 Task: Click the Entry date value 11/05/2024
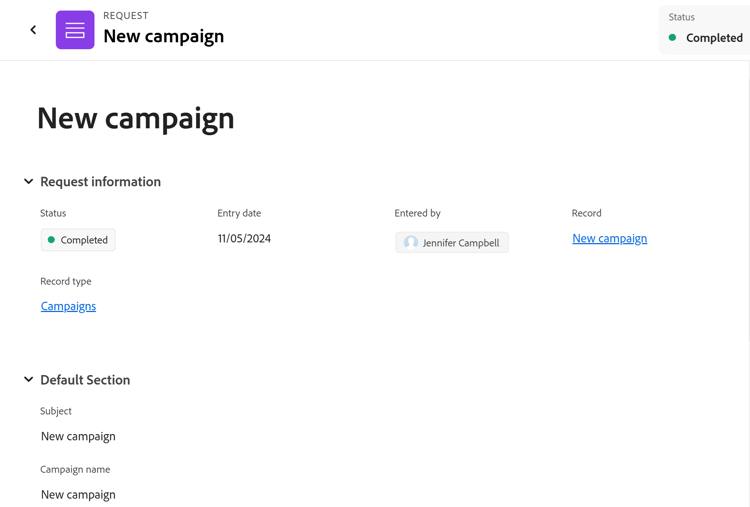coord(244,239)
